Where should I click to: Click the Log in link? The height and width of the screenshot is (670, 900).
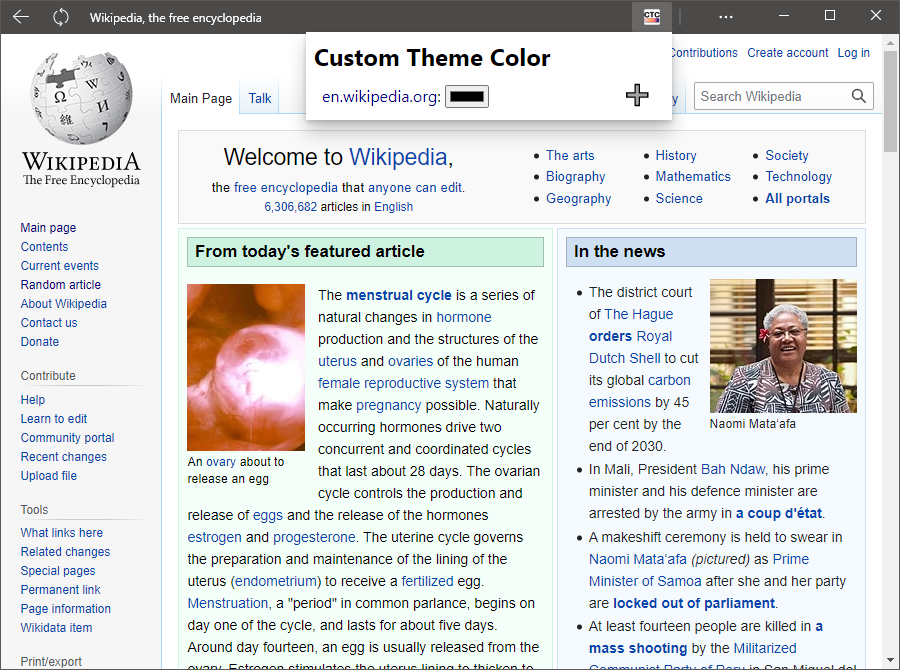853,52
